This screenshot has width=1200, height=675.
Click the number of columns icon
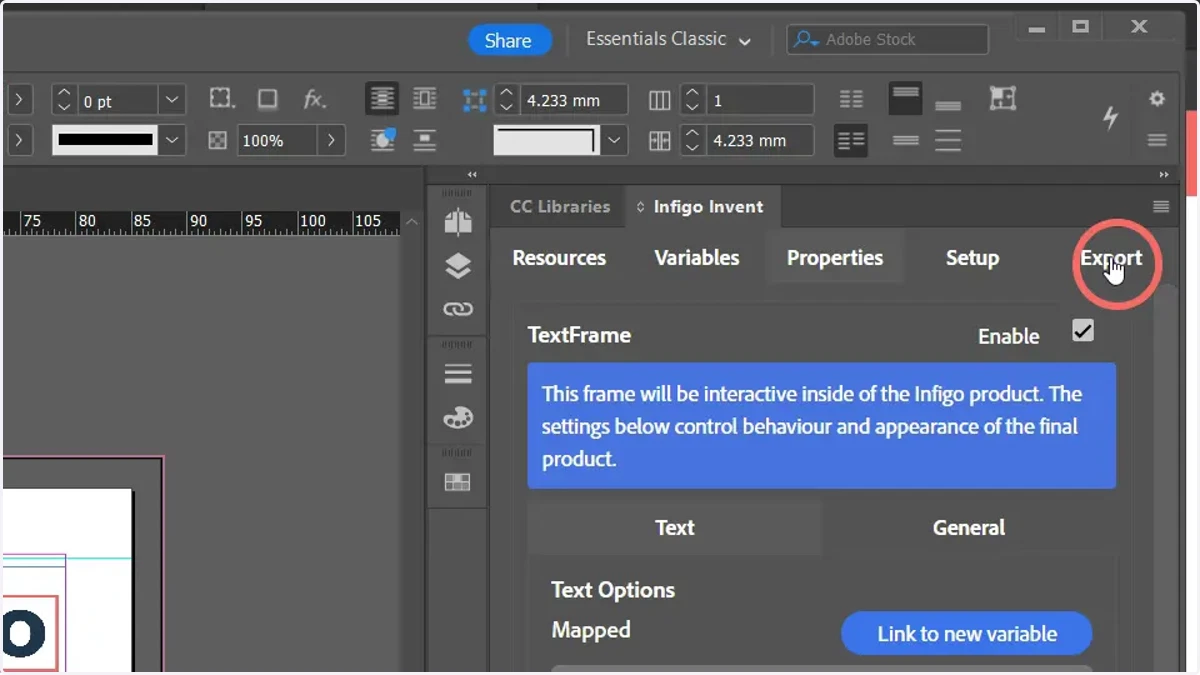660,99
